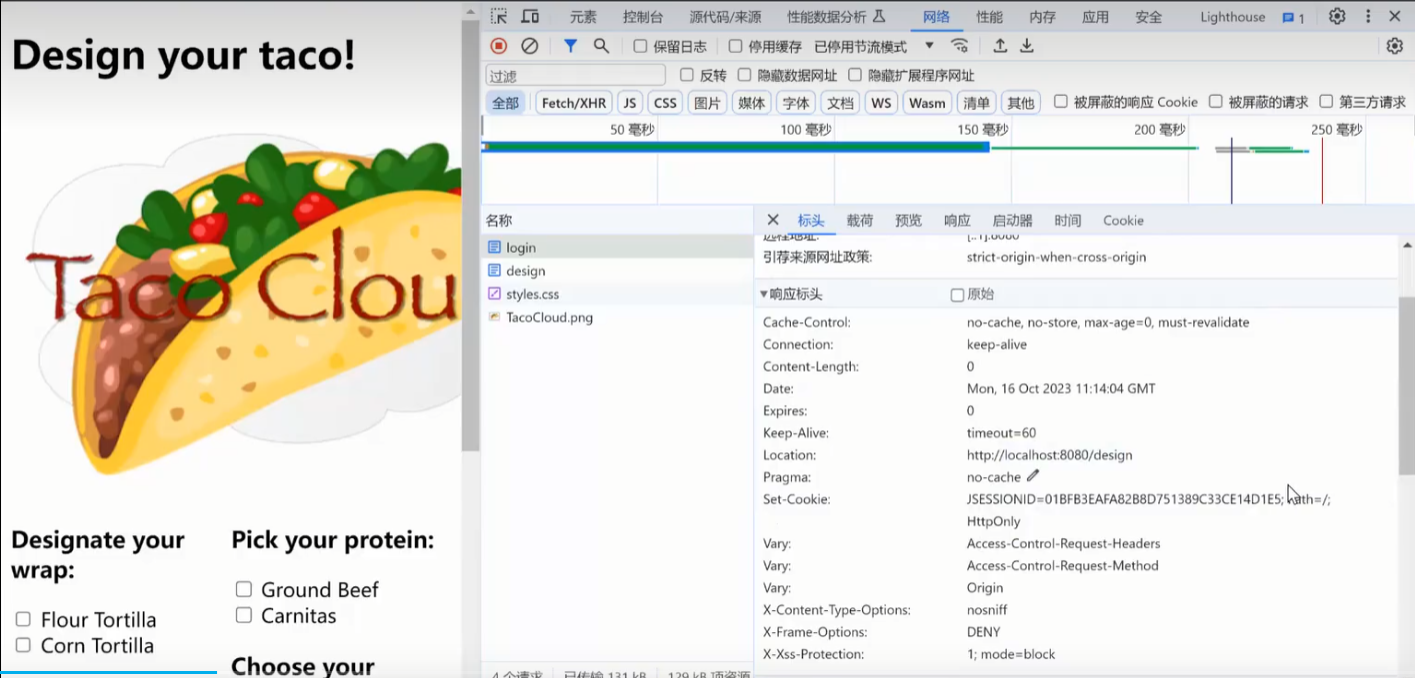The height and width of the screenshot is (678, 1415).
Task: Filter requests by Fetch/XHR
Action: click(x=574, y=103)
